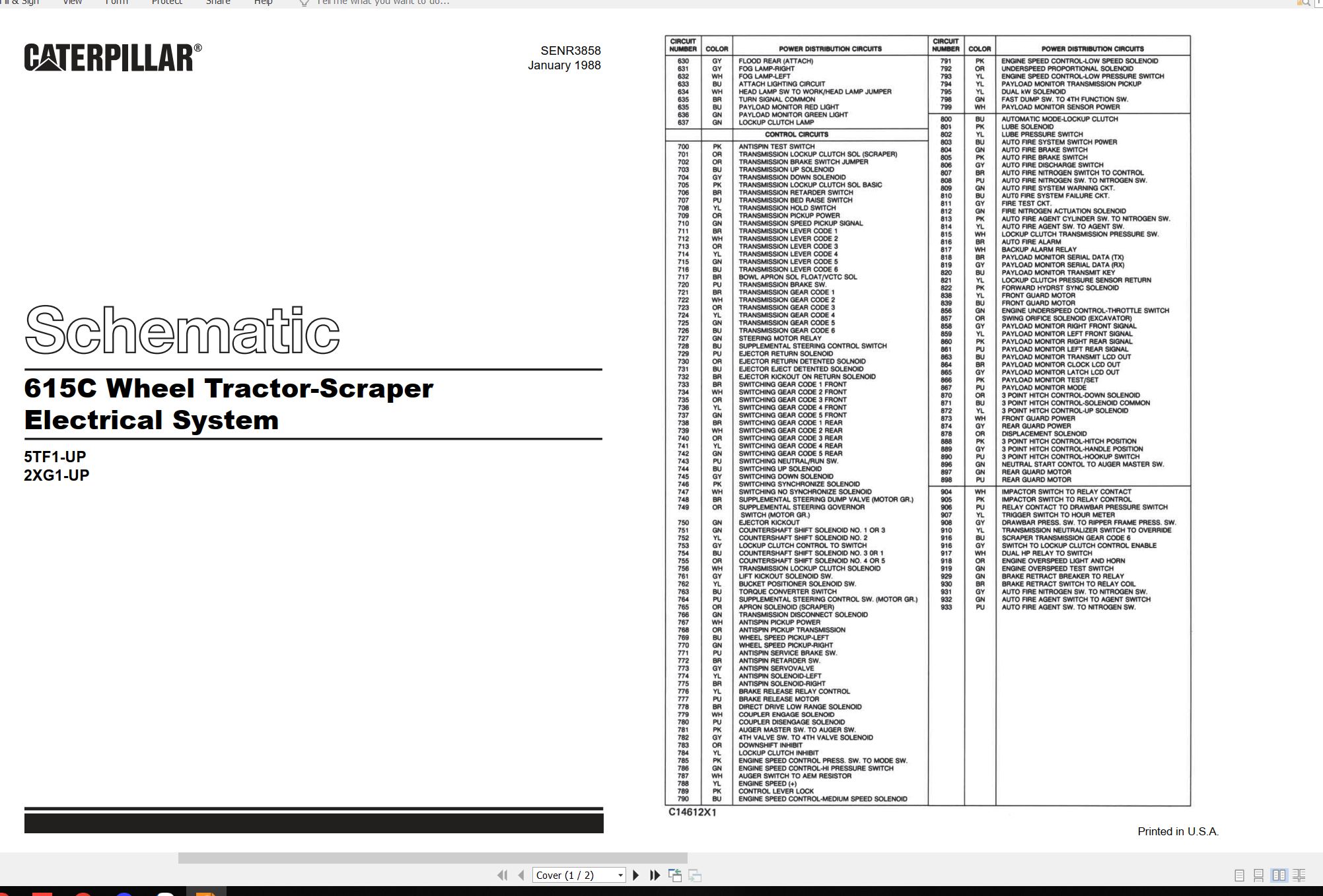The image size is (1323, 896).
Task: Jump to the last page
Action: click(655, 875)
